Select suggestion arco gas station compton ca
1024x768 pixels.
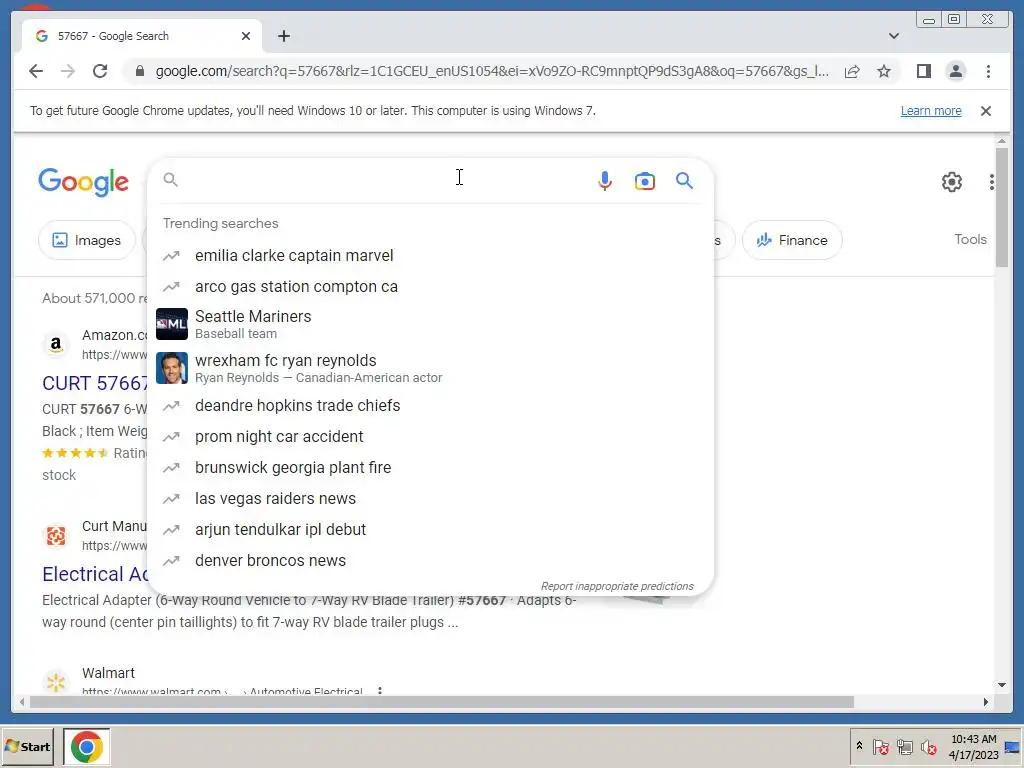[x=430, y=287]
